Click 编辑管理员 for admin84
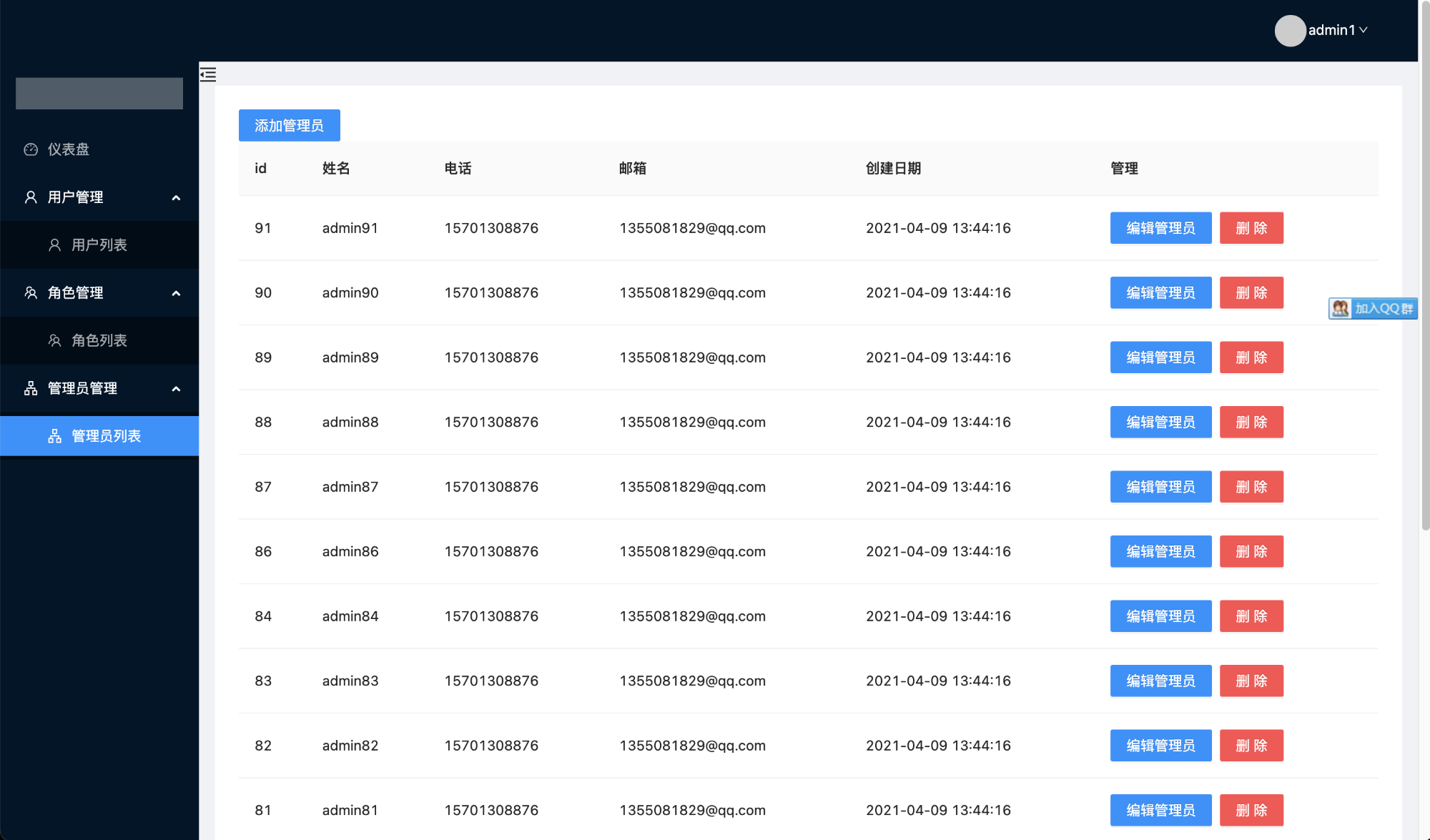Screen dimensions: 1430x840 1160,616
